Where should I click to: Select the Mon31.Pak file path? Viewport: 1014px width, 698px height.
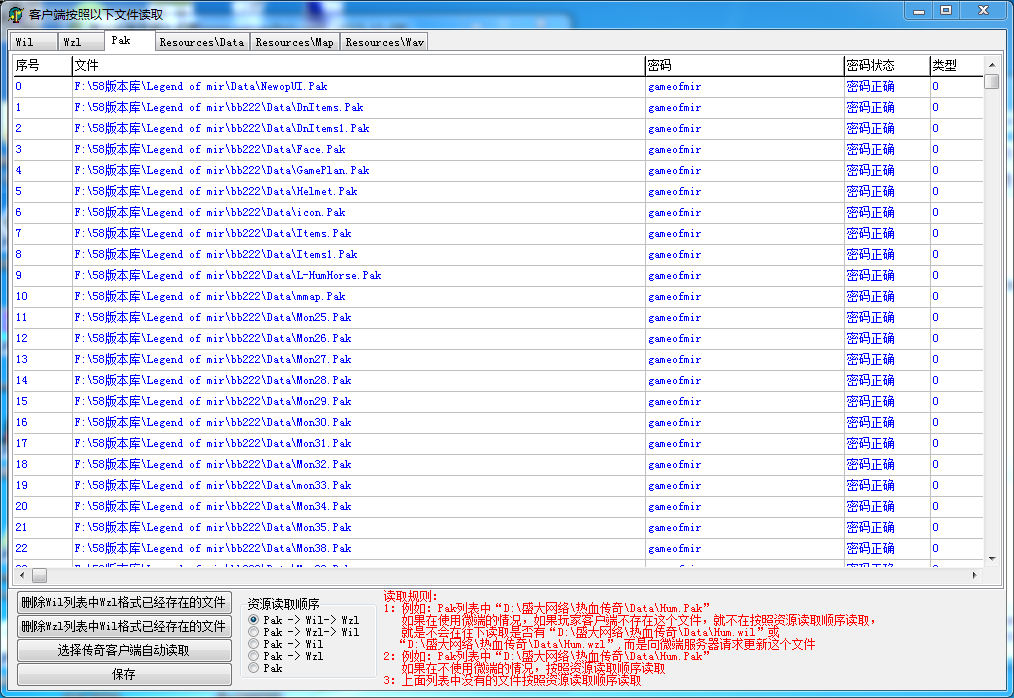point(213,444)
